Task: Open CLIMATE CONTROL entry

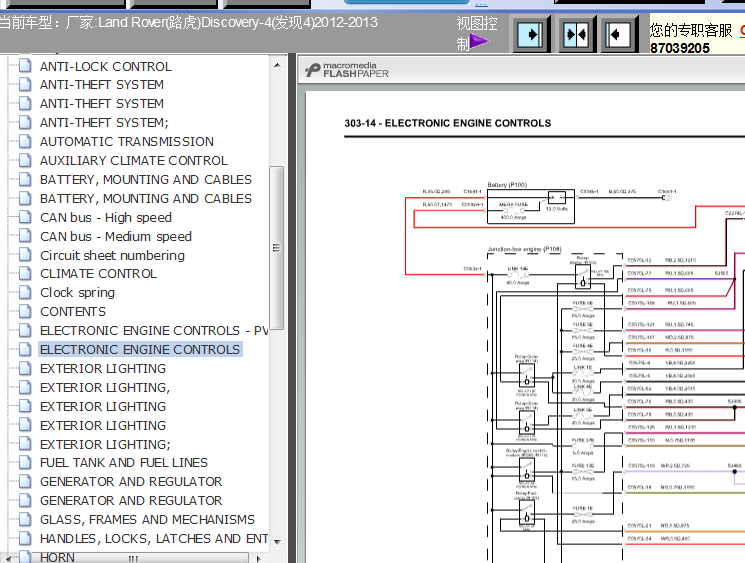Action: 98,274
